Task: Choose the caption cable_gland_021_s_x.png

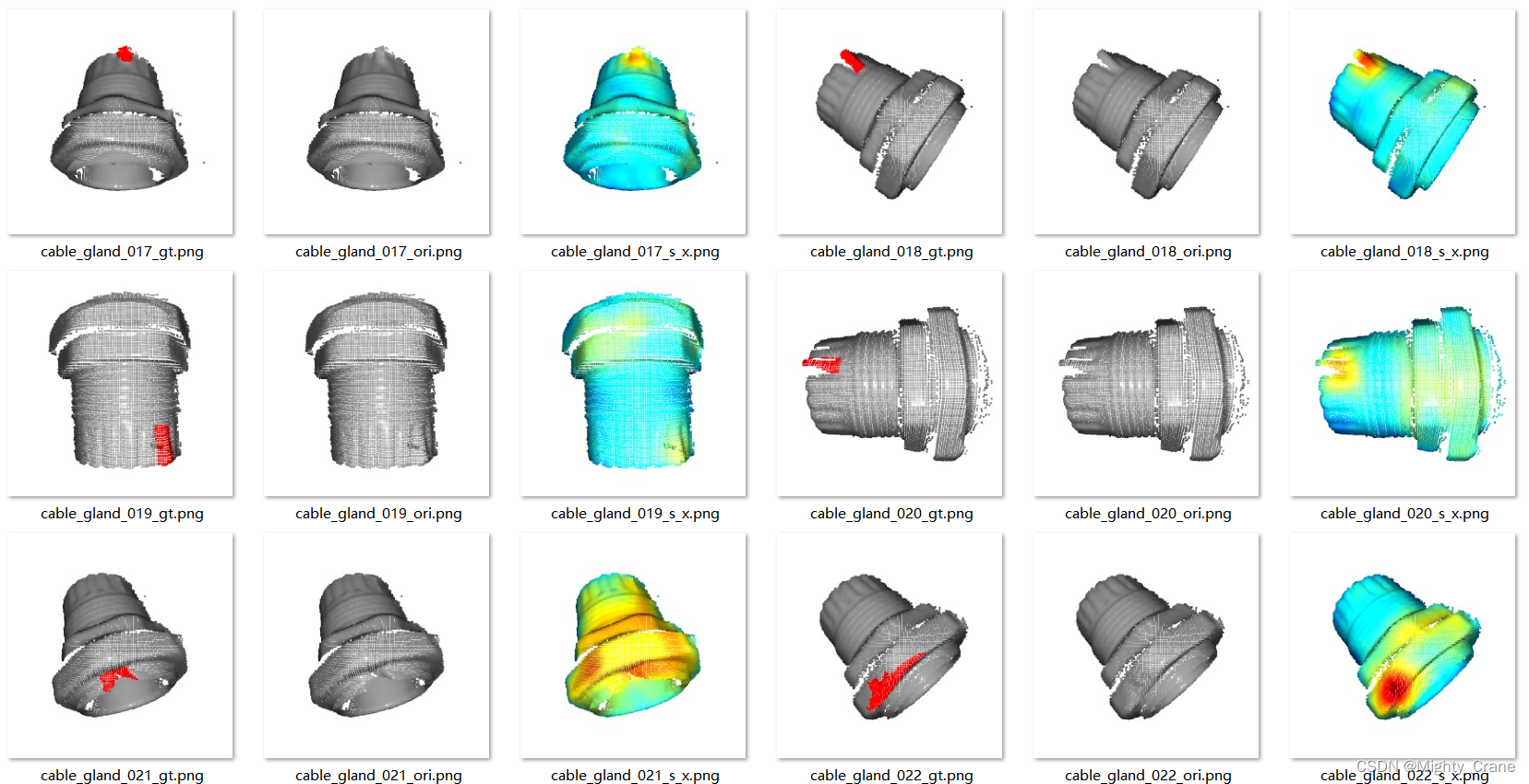Action: tap(635, 776)
